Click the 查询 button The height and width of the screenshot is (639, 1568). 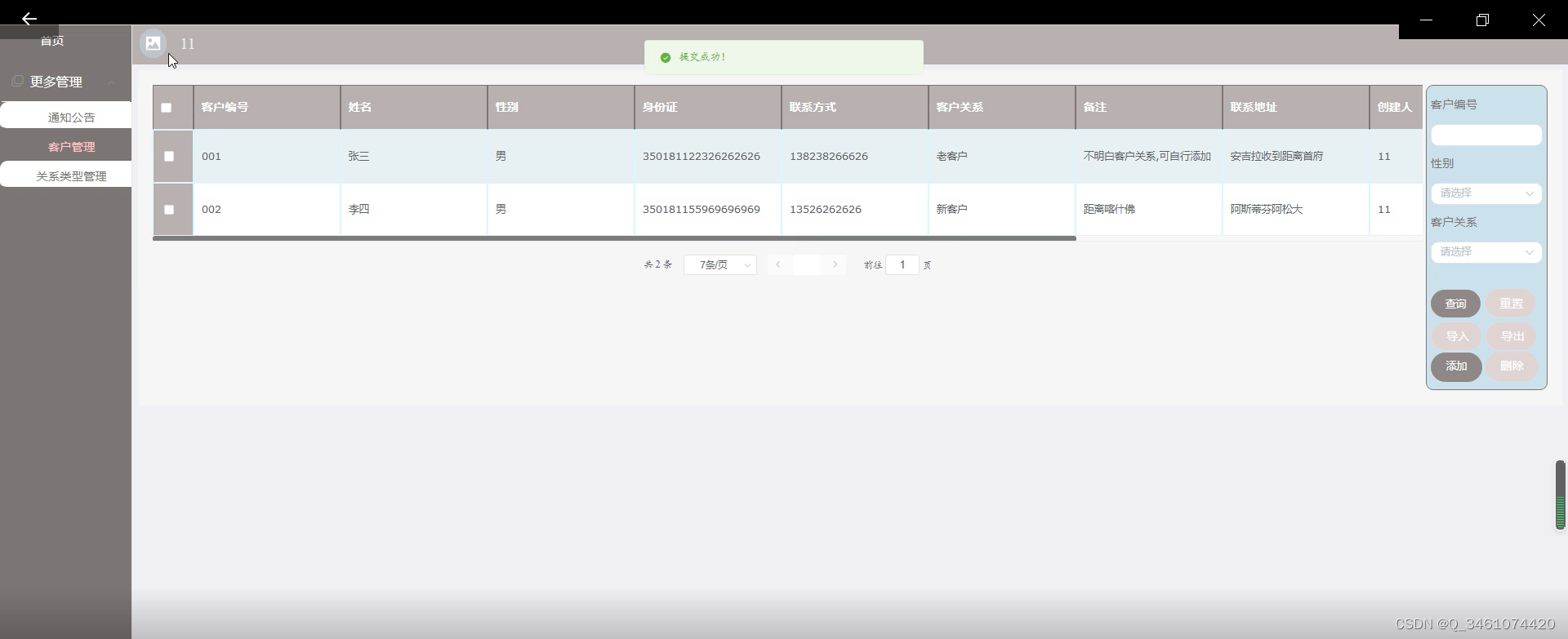[1455, 304]
